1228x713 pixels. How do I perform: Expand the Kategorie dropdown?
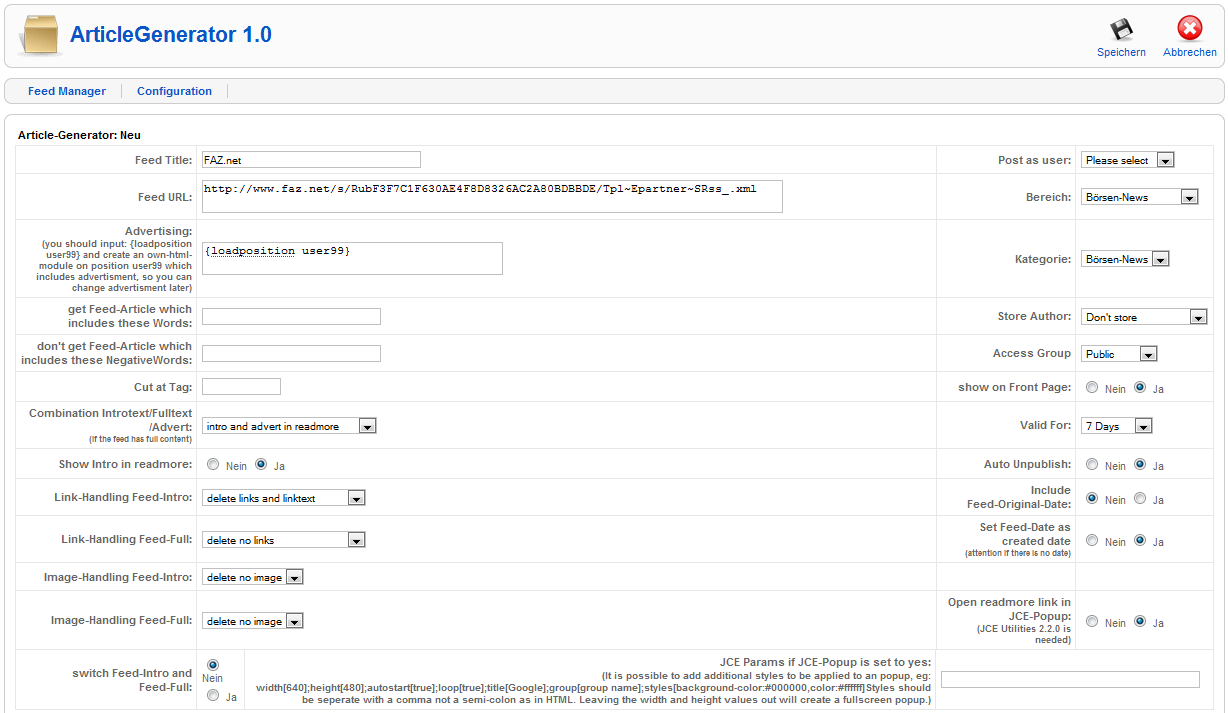[x=1125, y=259]
